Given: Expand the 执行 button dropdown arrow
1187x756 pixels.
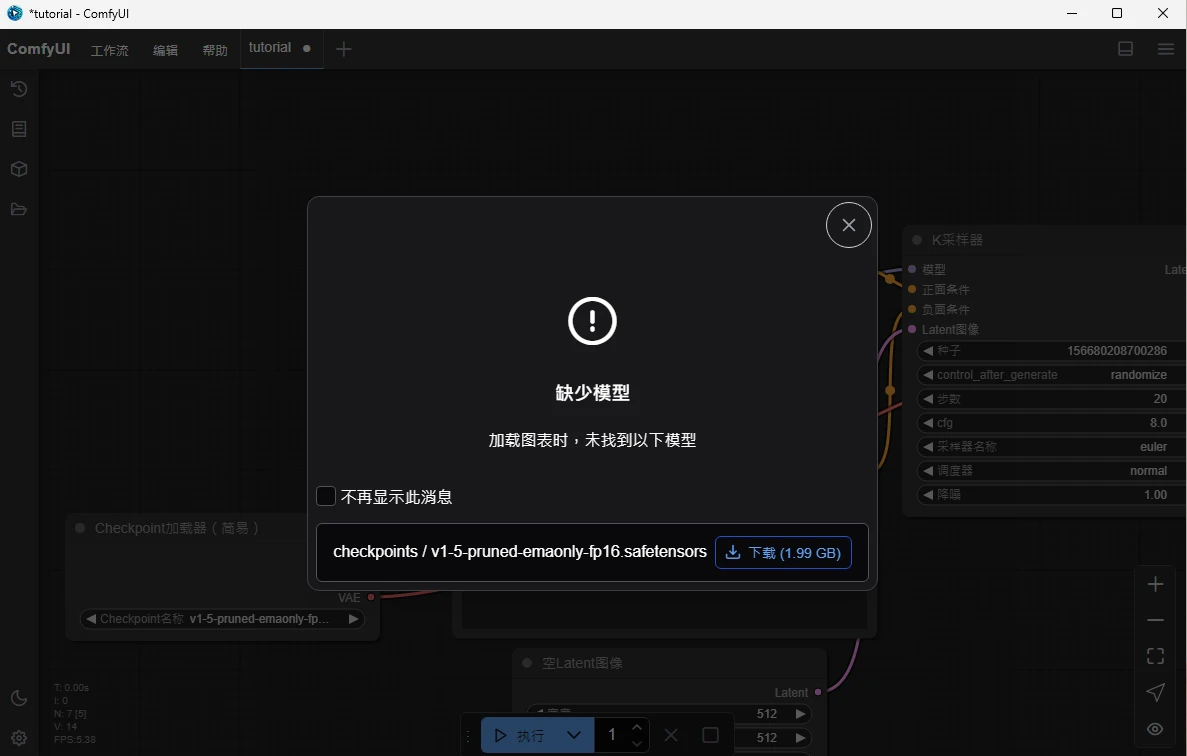Looking at the screenshot, I should 573,735.
